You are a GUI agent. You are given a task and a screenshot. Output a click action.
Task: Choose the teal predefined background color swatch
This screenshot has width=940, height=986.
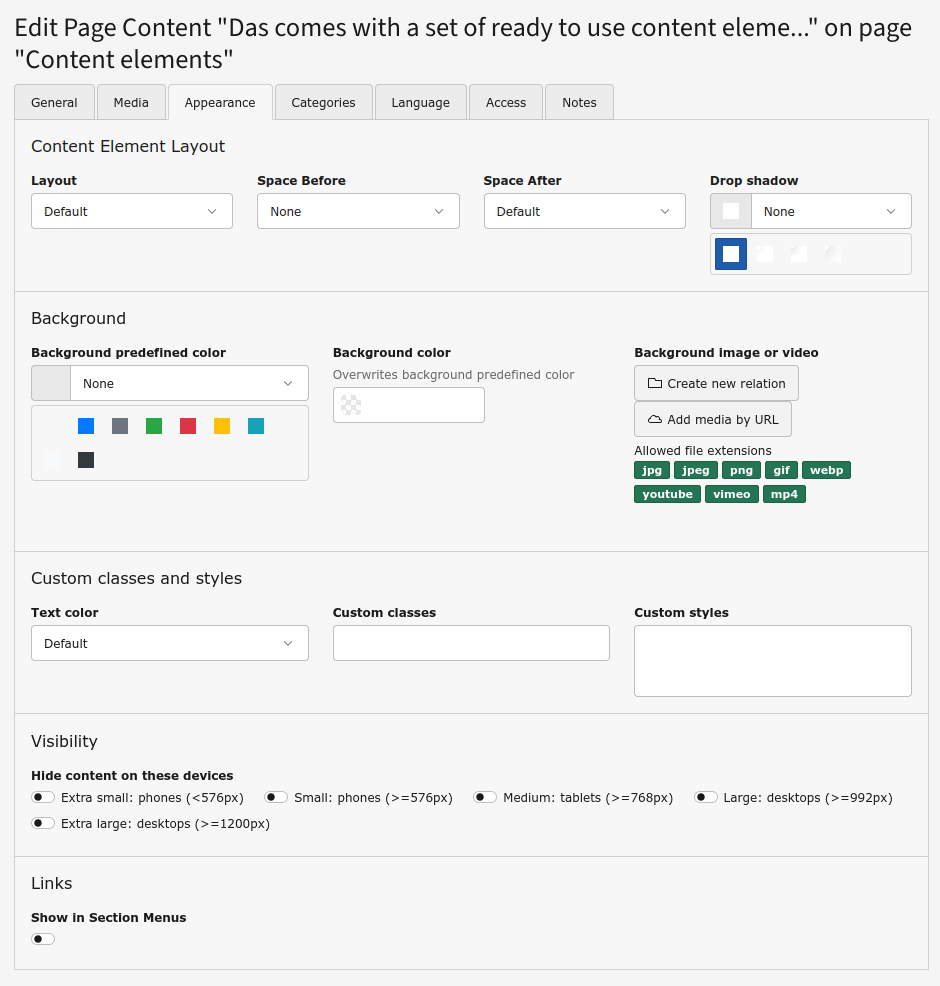(256, 426)
